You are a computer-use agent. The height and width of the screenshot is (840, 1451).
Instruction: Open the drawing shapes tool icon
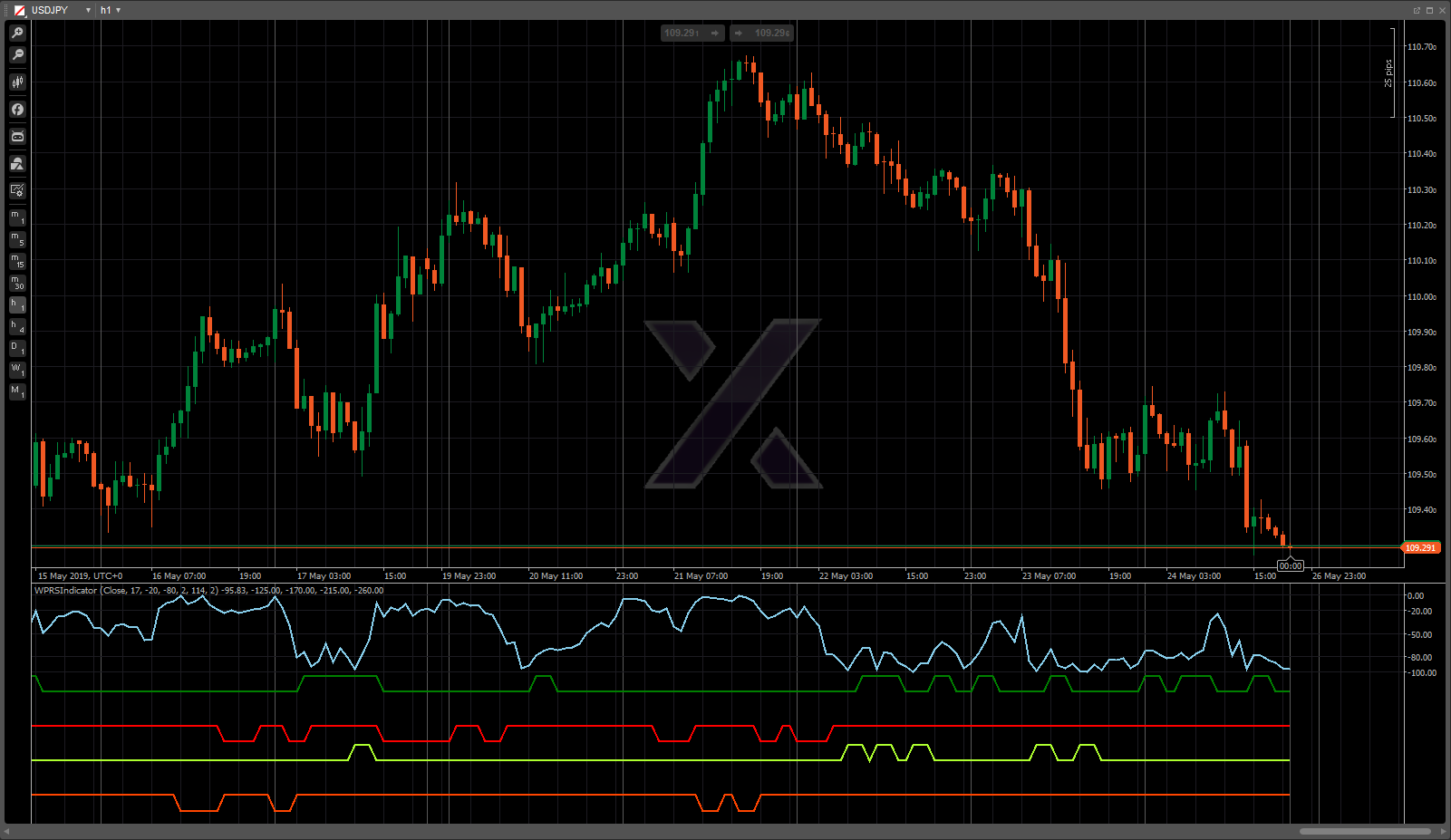click(17, 164)
